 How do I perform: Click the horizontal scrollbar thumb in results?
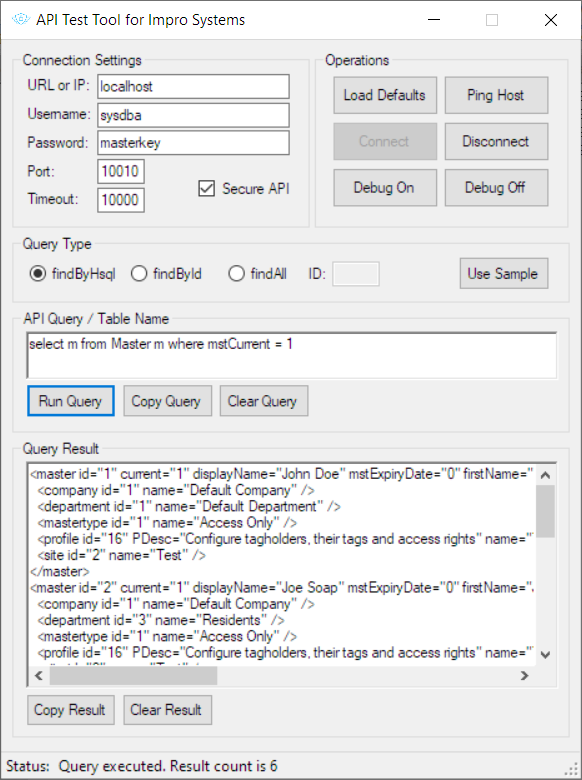[133, 676]
